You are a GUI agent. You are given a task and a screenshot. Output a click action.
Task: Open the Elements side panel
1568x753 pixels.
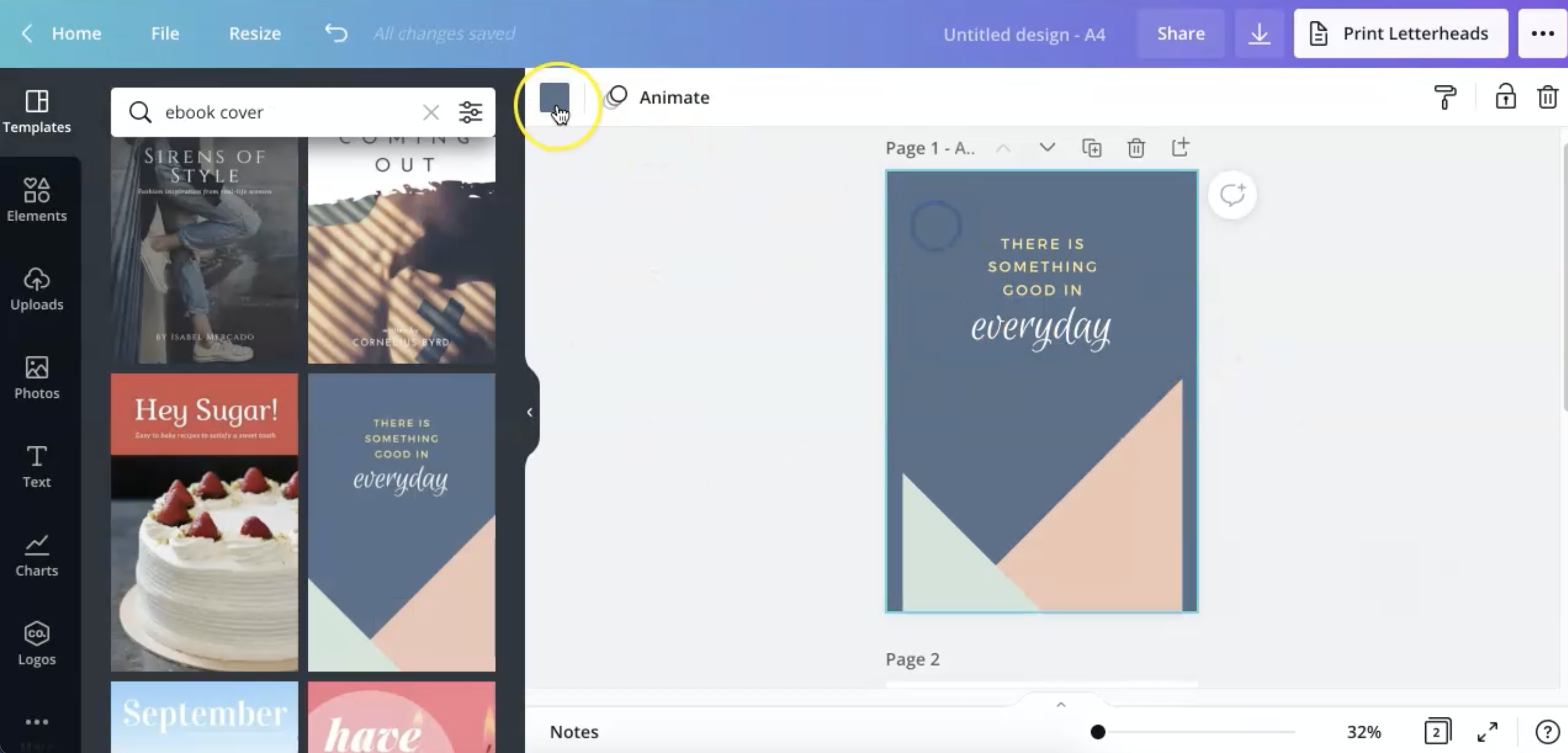[x=37, y=200]
